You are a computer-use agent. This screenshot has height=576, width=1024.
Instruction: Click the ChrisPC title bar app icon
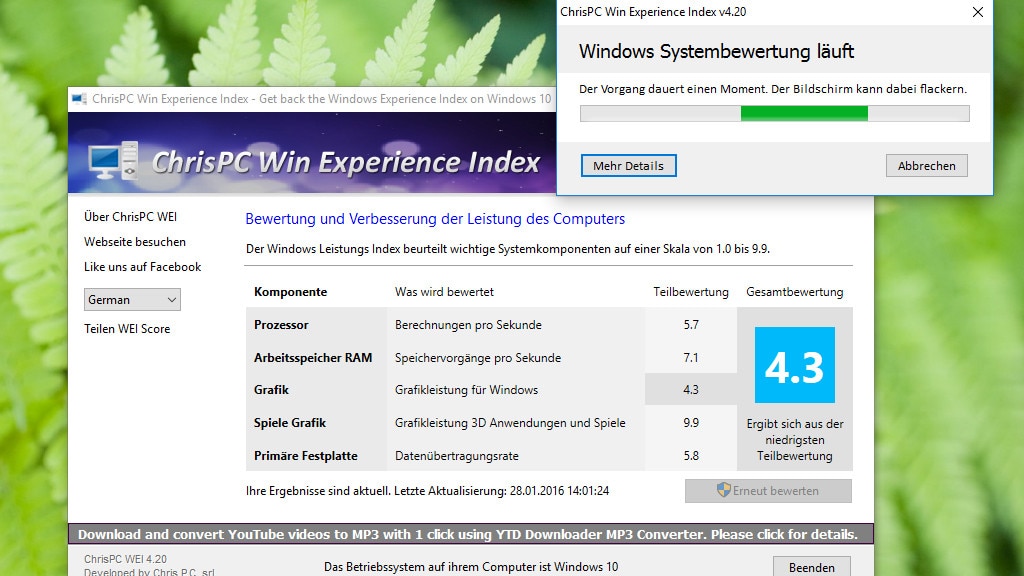79,99
